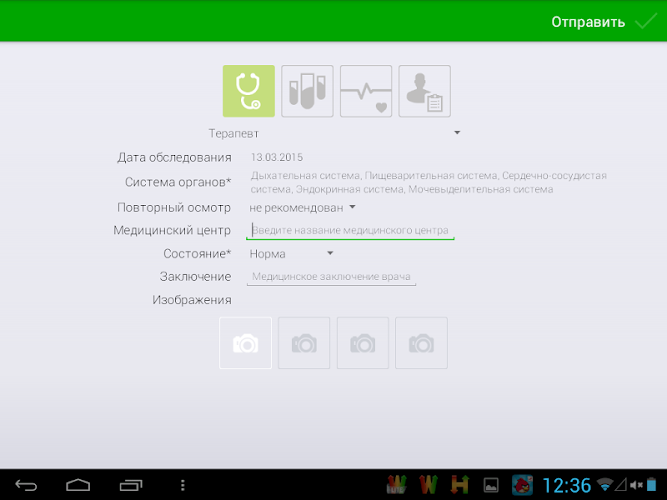Screen dimensions: 667x500
Task: Tap the Android back button
Action: click(26, 485)
